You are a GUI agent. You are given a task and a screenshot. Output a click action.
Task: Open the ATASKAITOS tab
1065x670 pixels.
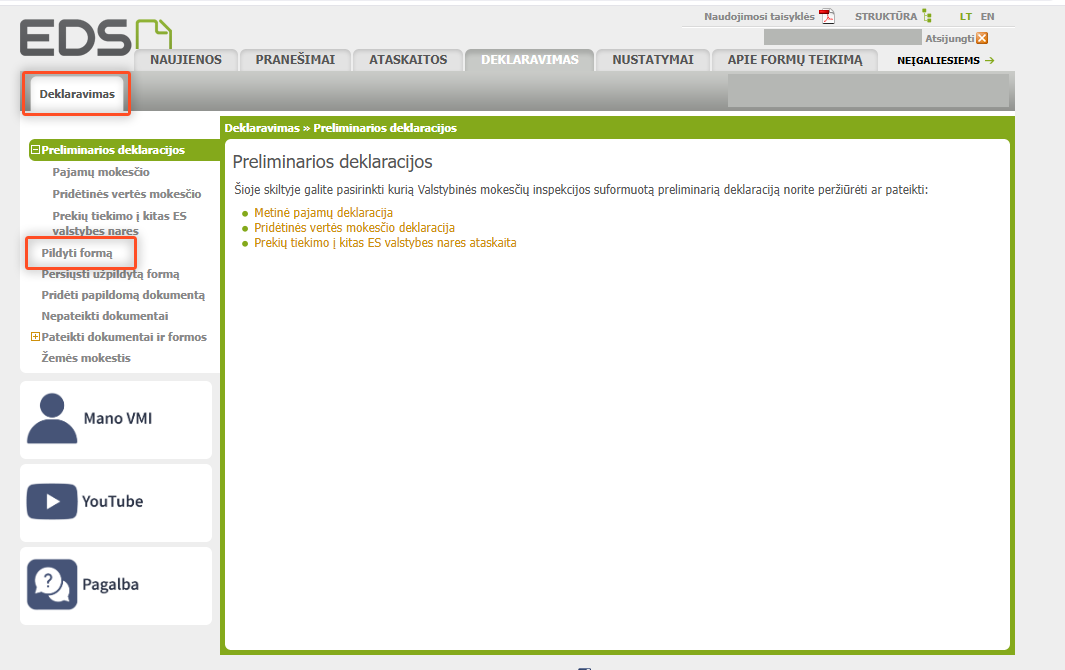(408, 60)
